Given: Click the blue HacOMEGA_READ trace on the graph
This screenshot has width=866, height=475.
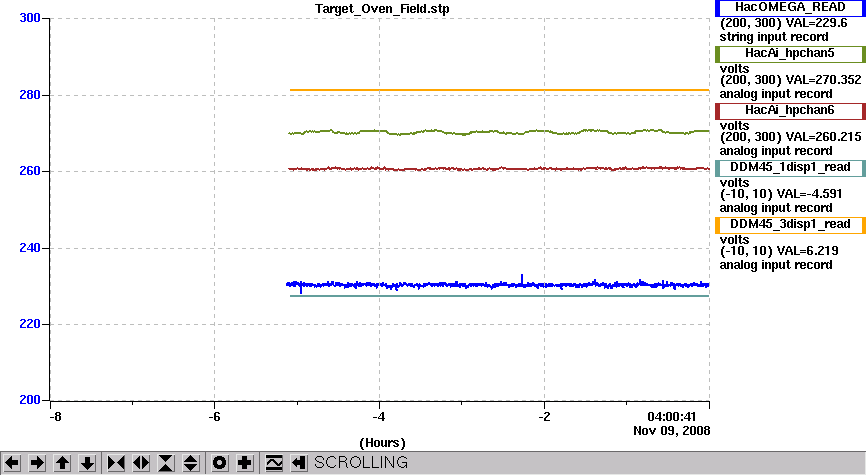Looking at the screenshot, I should point(497,285).
